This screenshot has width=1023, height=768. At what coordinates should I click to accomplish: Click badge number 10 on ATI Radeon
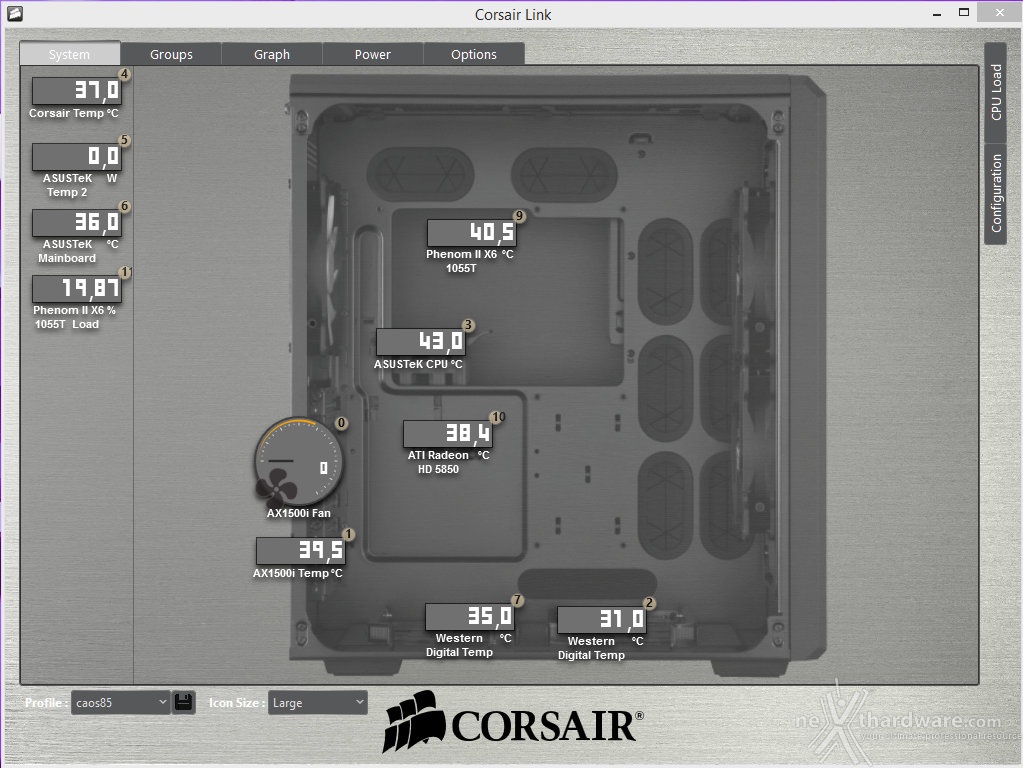498,417
